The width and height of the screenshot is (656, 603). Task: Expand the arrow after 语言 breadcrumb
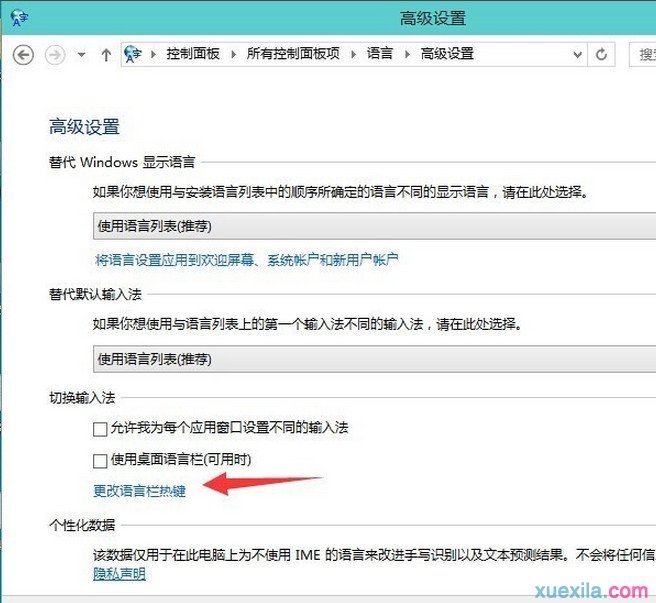point(407,54)
